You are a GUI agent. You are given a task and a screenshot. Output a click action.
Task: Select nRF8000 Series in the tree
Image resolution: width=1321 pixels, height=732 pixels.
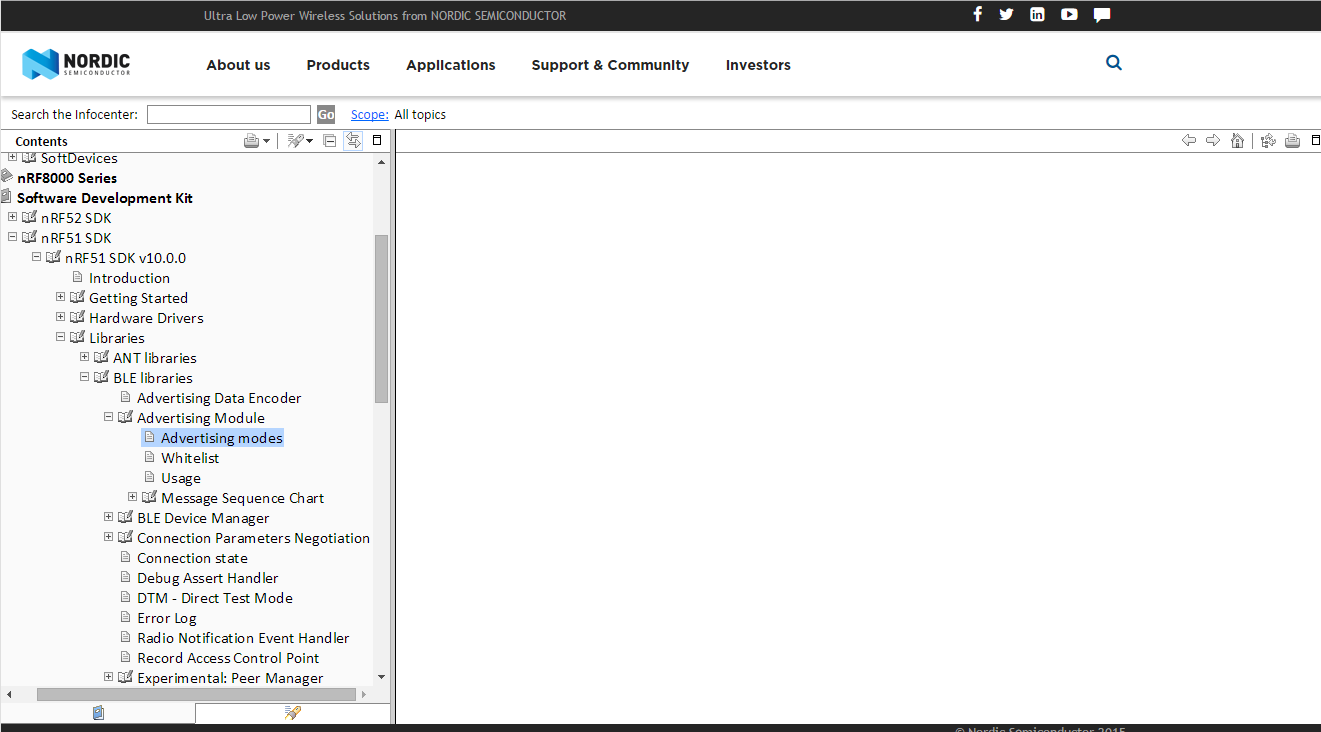67,178
